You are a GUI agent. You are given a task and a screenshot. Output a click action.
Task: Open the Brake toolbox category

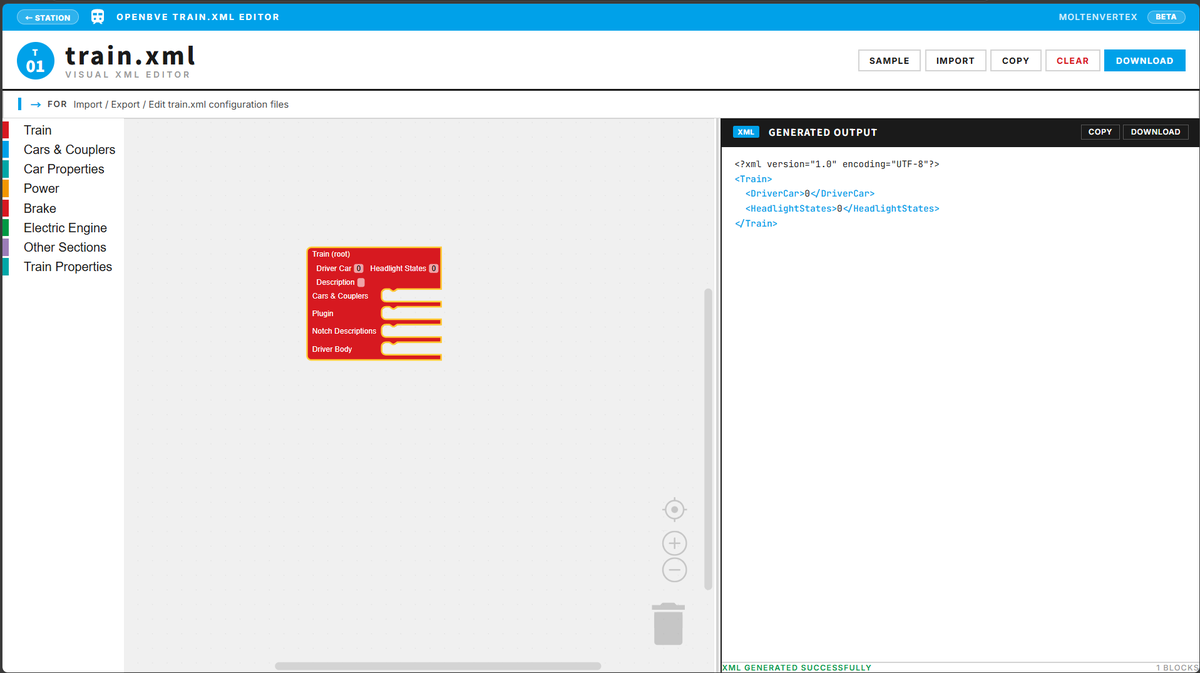pyautogui.click(x=62, y=208)
